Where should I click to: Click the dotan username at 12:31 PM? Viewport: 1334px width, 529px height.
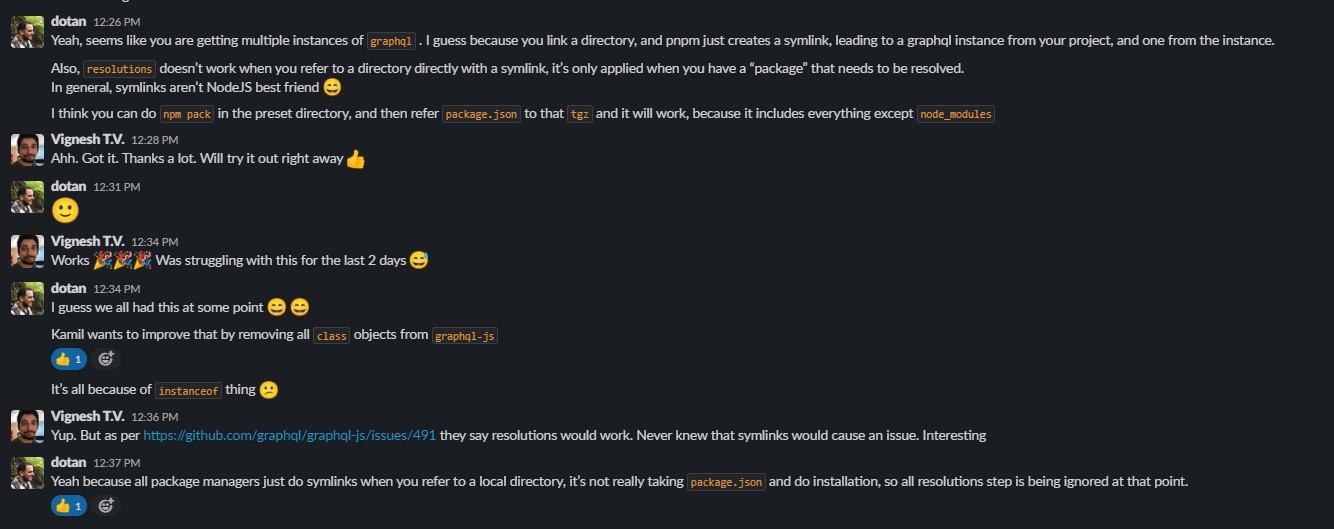pos(68,186)
